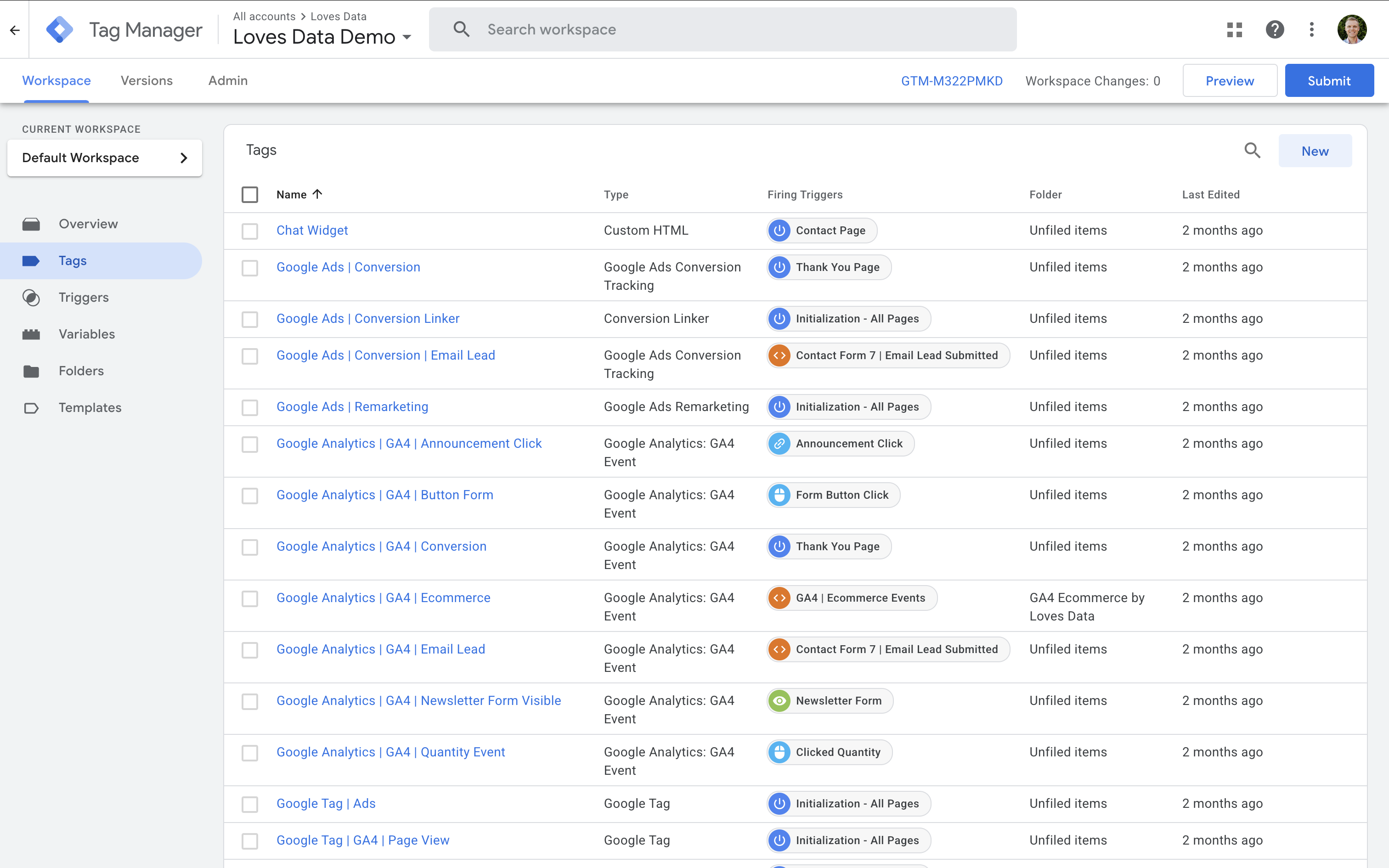This screenshot has width=1389, height=868.
Task: Click 'GA4 Ecommerce by Loves Data' folder cell
Action: click(x=1087, y=606)
